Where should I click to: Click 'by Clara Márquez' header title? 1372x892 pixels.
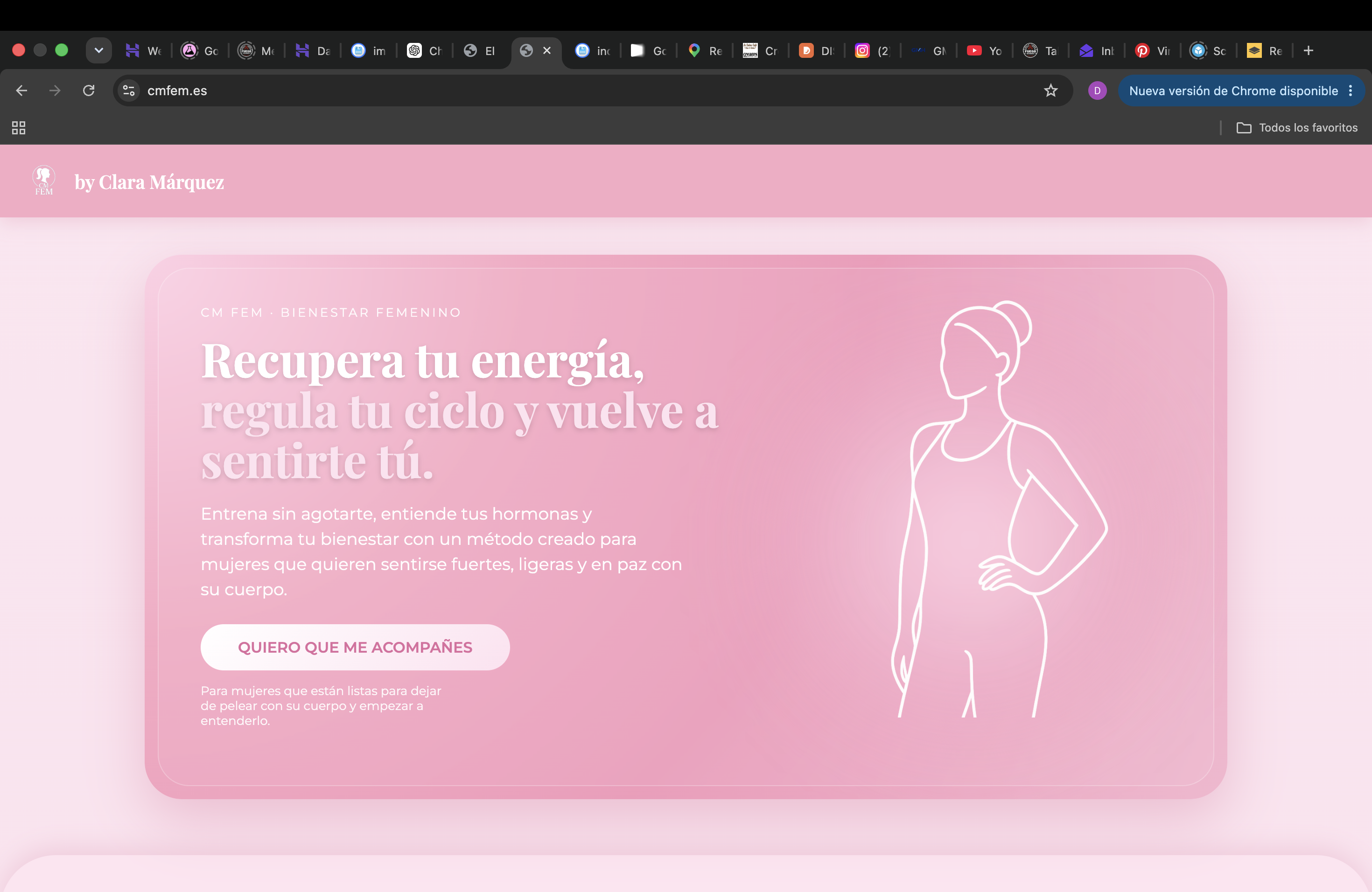pos(149,182)
